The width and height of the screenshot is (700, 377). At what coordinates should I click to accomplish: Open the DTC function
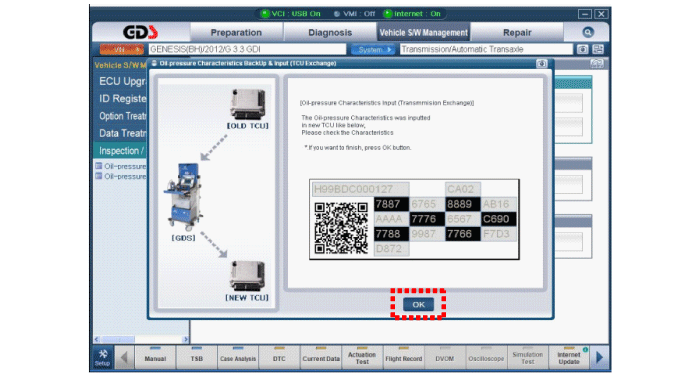(279, 358)
